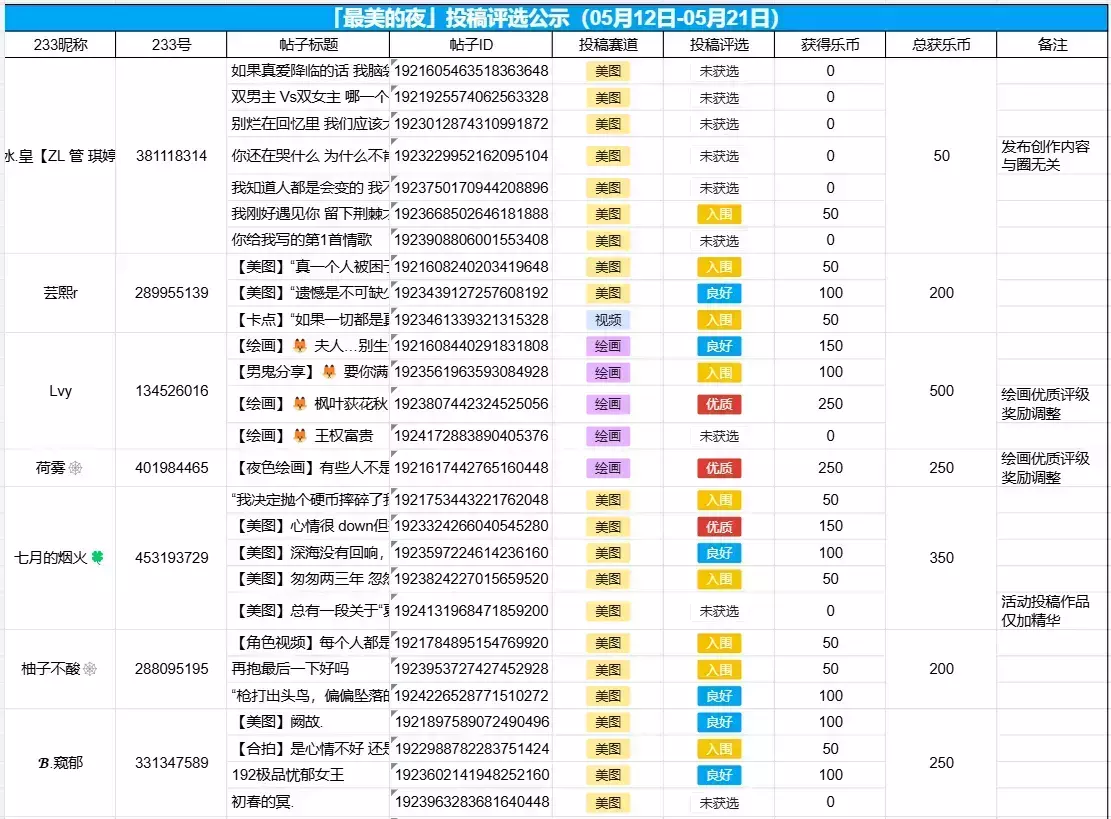Image resolution: width=1111 pixels, height=819 pixels.
Task: Click the blue 视频 track tag
Action: click(x=607, y=320)
